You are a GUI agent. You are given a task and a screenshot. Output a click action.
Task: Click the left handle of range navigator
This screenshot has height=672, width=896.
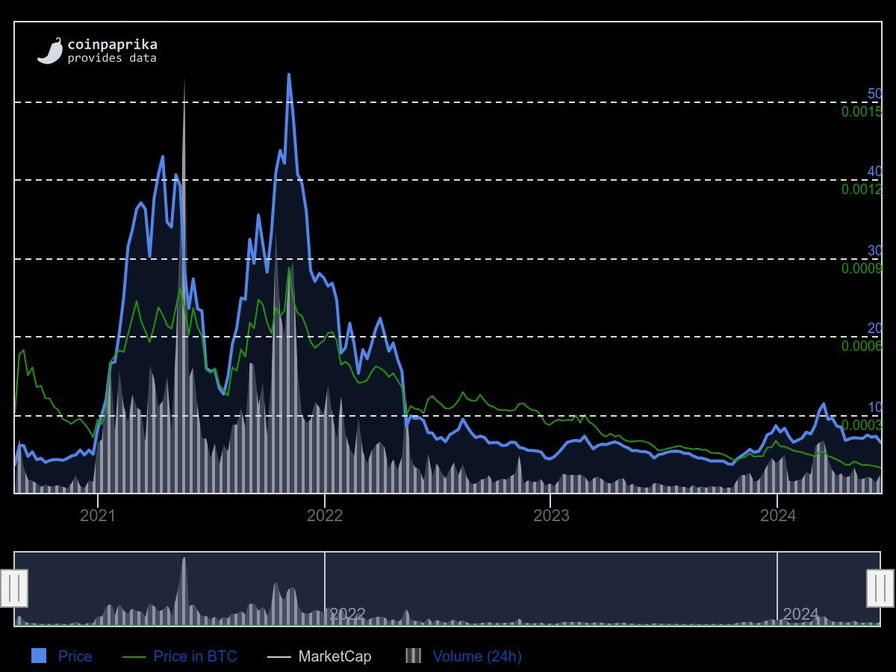point(14,588)
